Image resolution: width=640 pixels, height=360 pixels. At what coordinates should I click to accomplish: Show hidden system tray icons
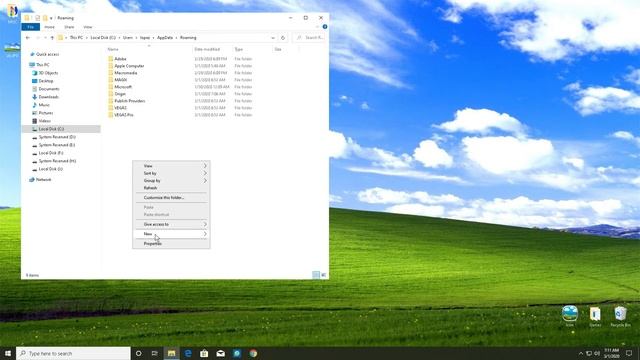point(581,353)
